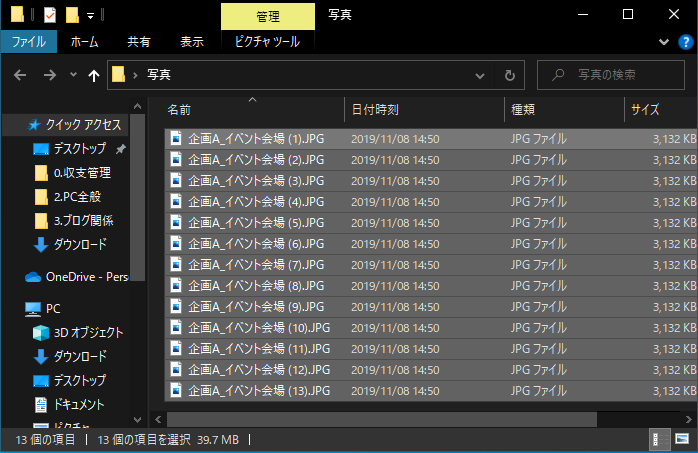Switch to details view in the status bar
This screenshot has width=698, height=453.
[659, 439]
